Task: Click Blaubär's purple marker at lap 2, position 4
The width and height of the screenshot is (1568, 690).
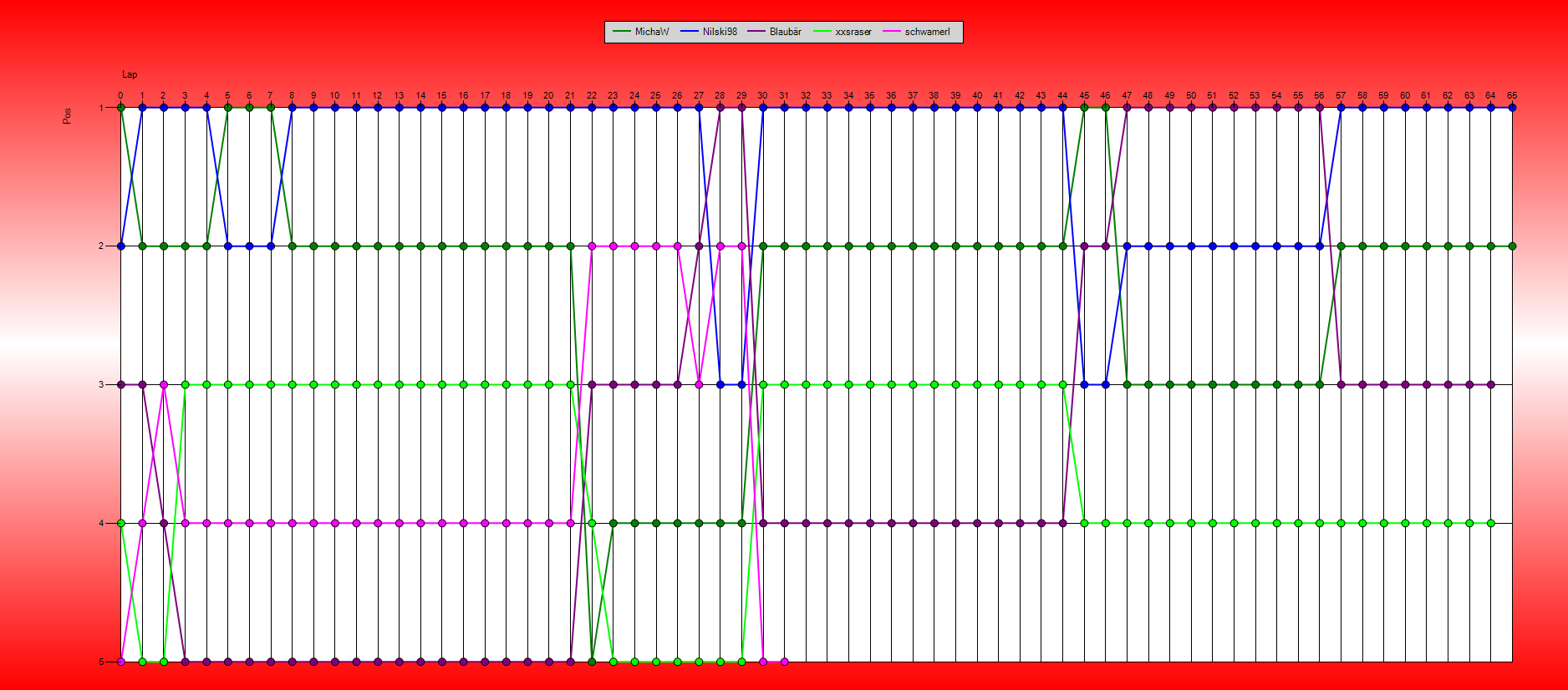Action: [164, 524]
